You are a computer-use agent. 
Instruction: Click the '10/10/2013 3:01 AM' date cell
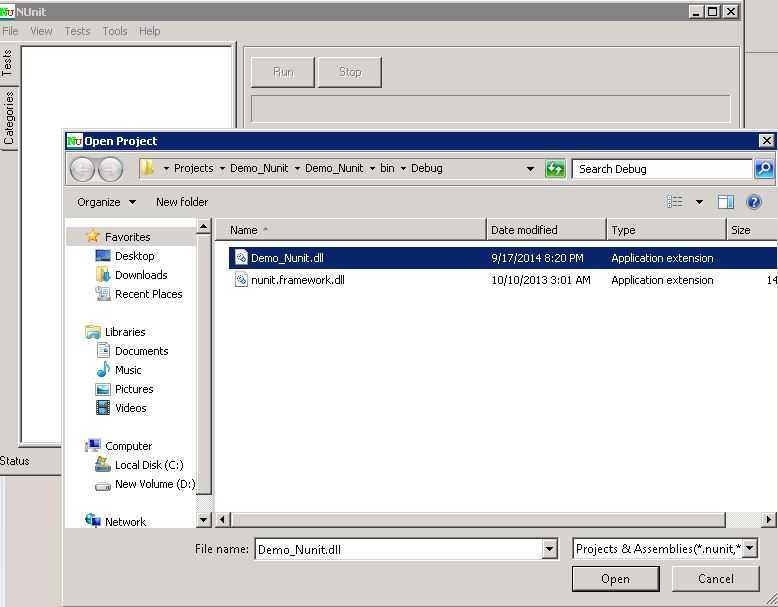[541, 280]
